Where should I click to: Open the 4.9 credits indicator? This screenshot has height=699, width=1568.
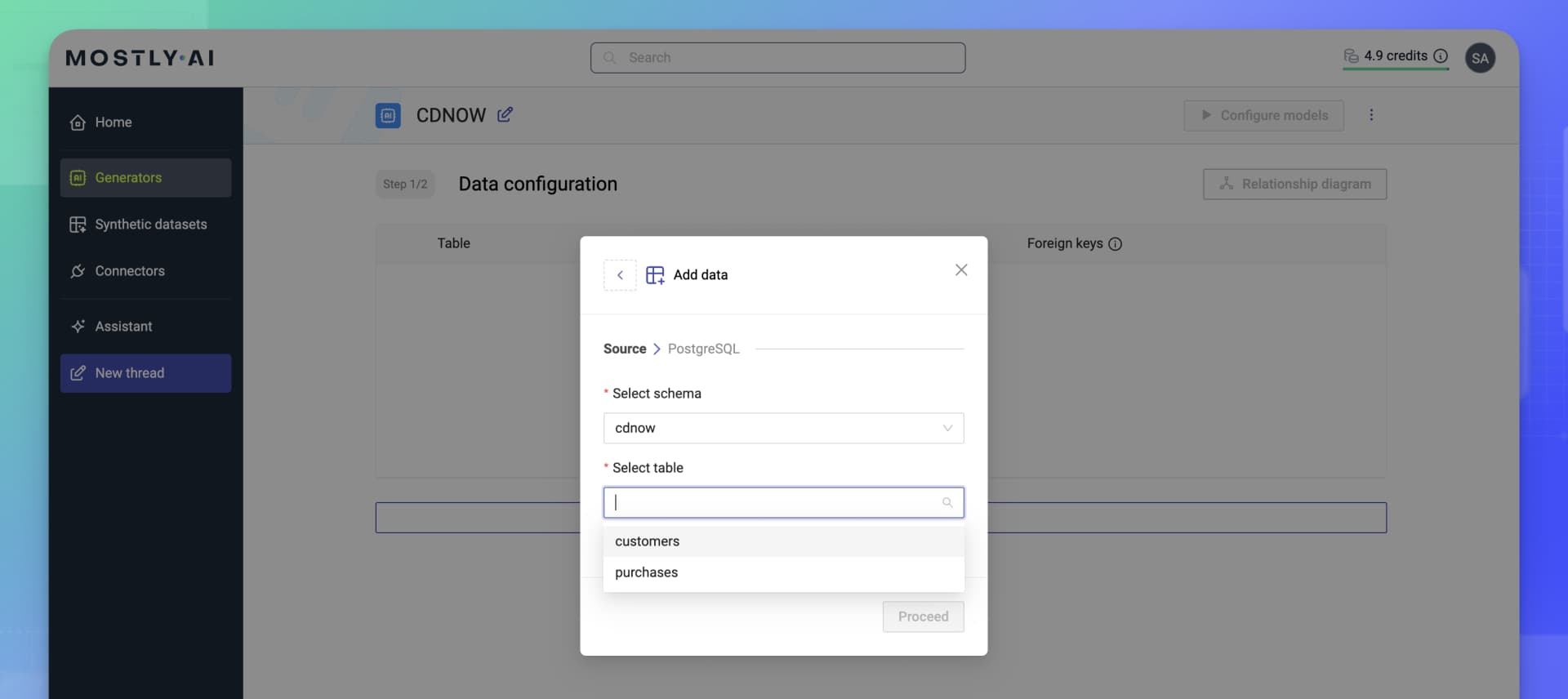click(x=1396, y=56)
